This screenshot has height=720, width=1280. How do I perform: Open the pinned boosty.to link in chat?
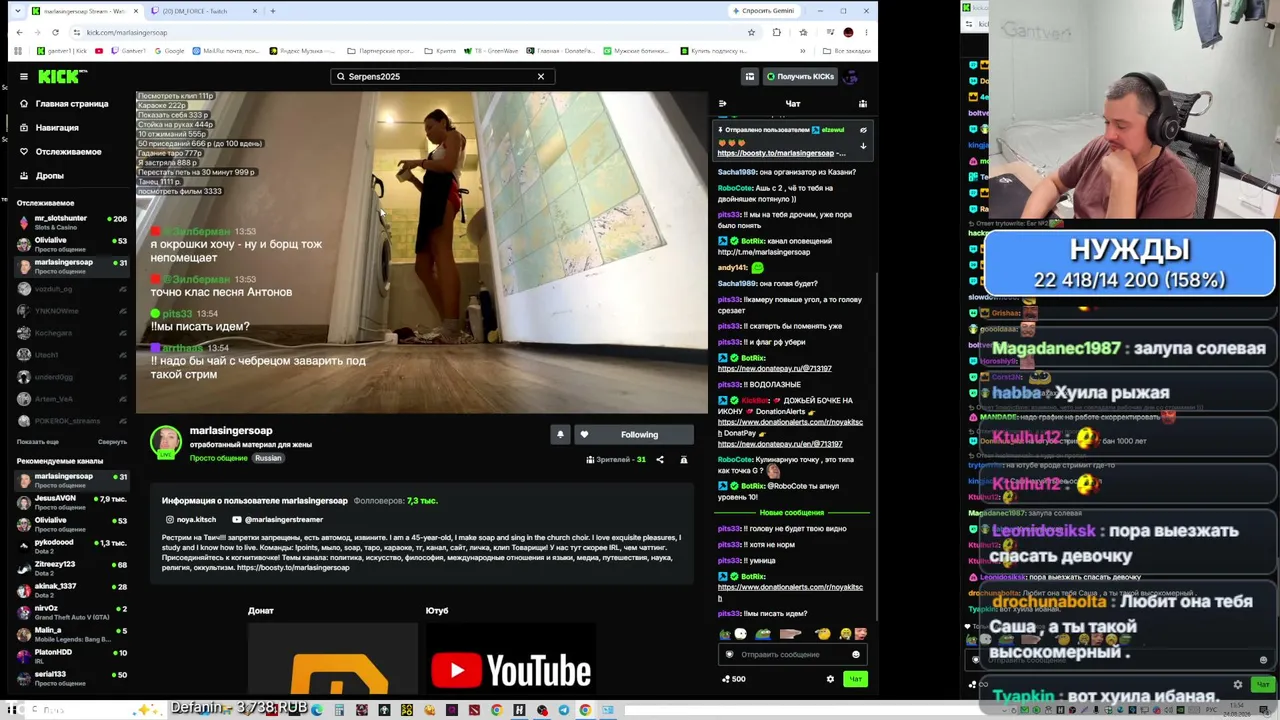(x=781, y=153)
